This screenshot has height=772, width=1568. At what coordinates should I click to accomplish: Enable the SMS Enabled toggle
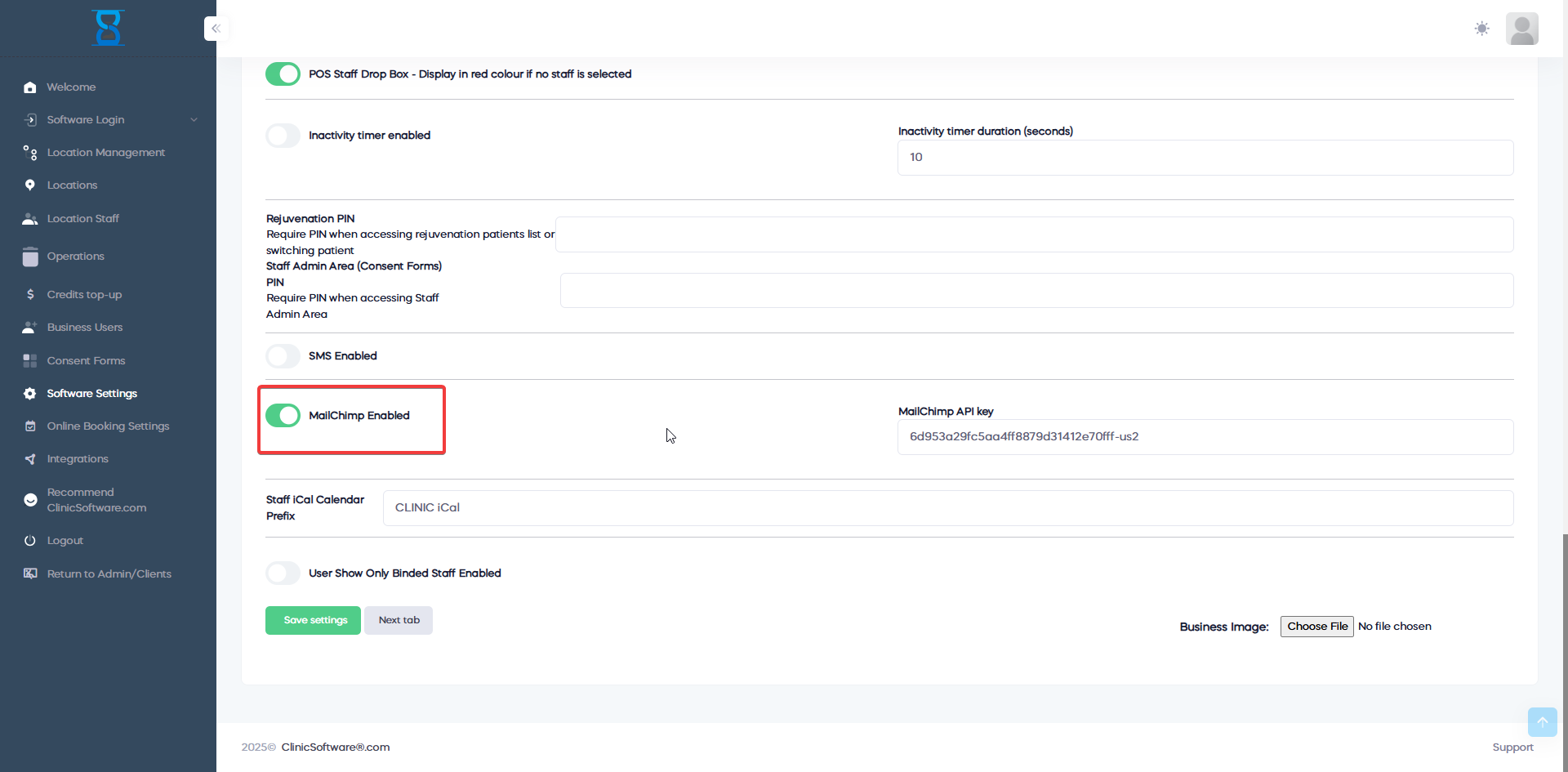coord(283,356)
